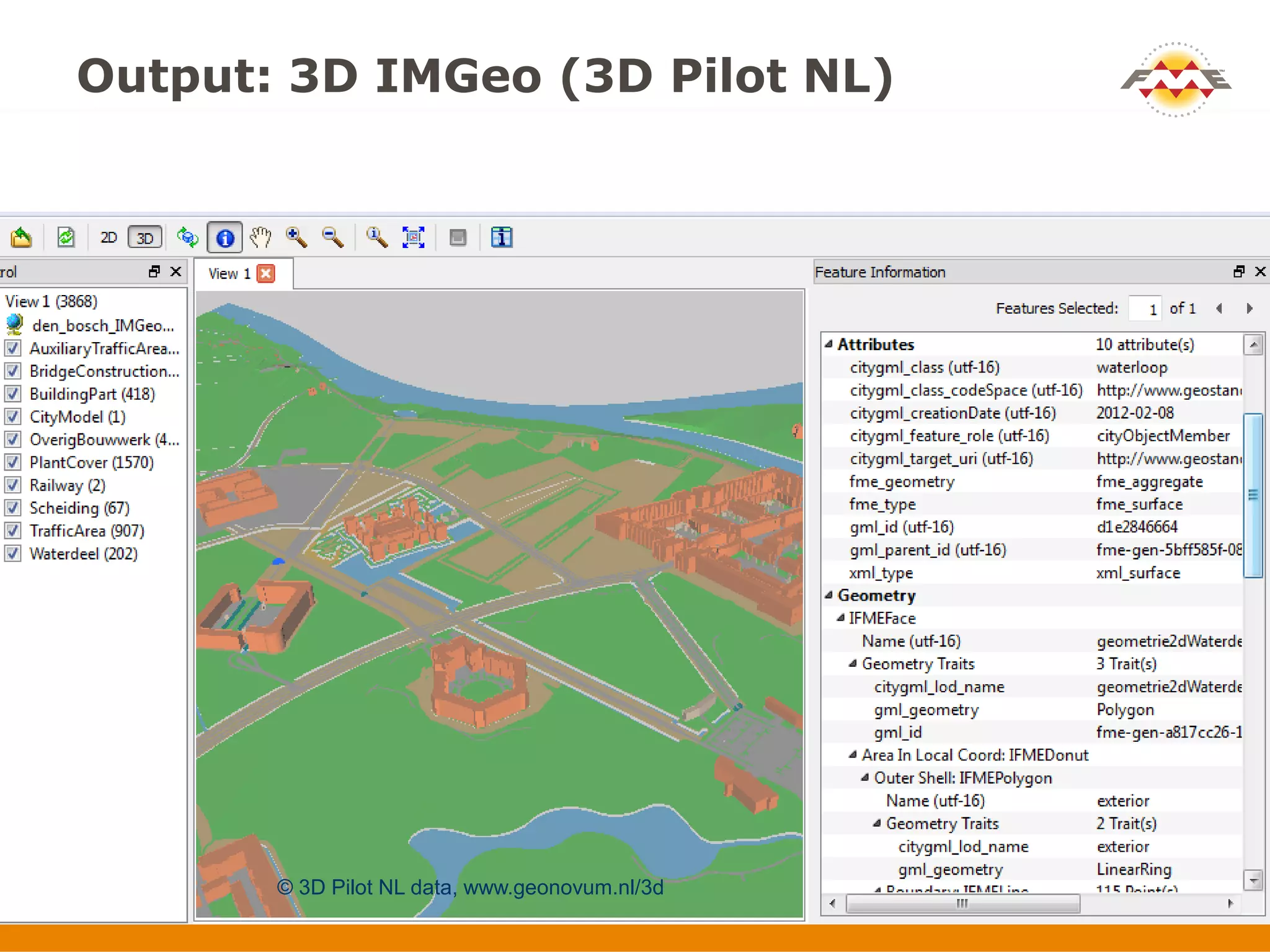Toggle BuildingPart (418) layer checkbox
Viewport: 1270px width, 952px height.
pos(13,394)
